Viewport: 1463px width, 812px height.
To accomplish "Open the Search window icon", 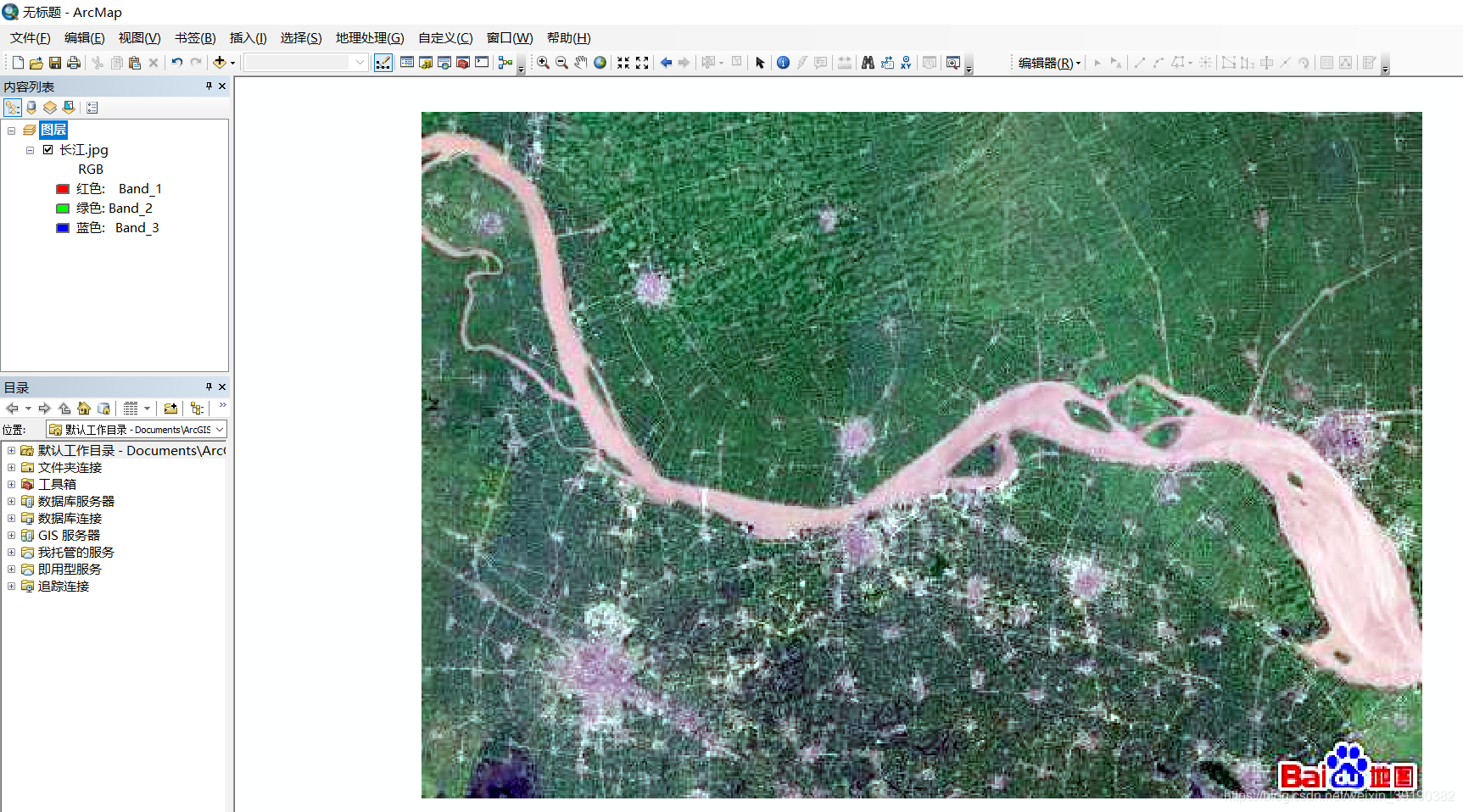I will [444, 63].
